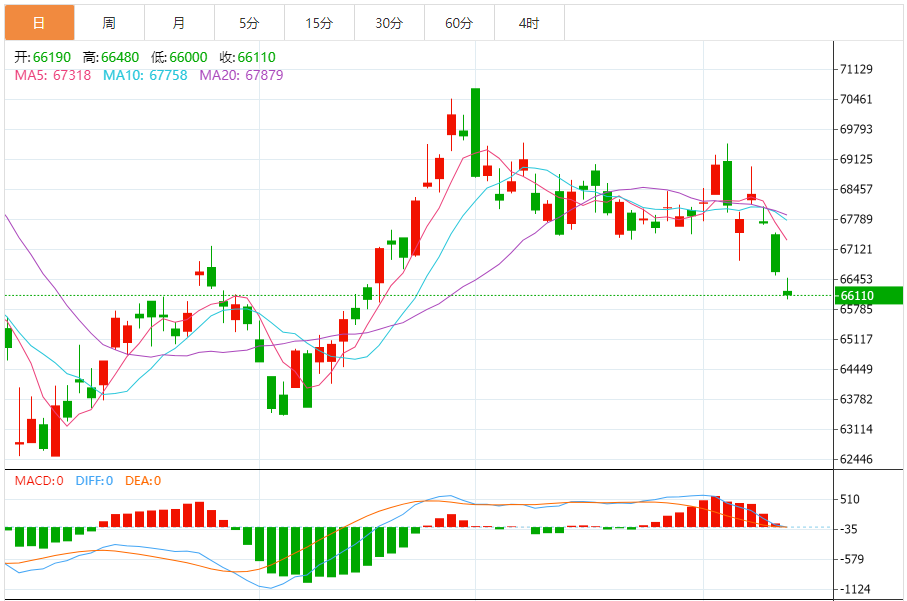Click the opening price 开:66190

pos(43,57)
